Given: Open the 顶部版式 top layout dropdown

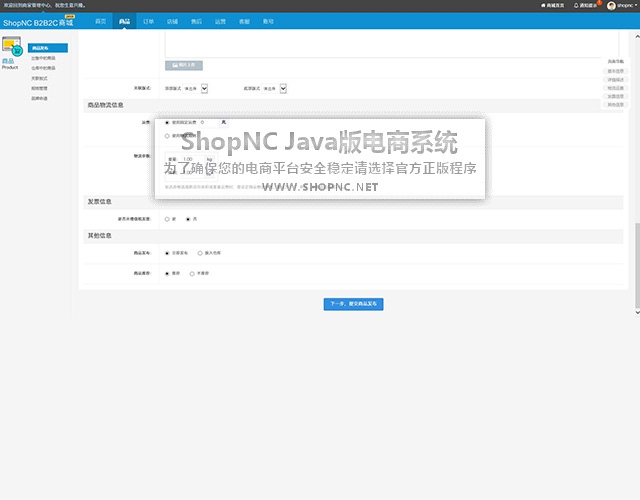Looking at the screenshot, I should click(196, 89).
